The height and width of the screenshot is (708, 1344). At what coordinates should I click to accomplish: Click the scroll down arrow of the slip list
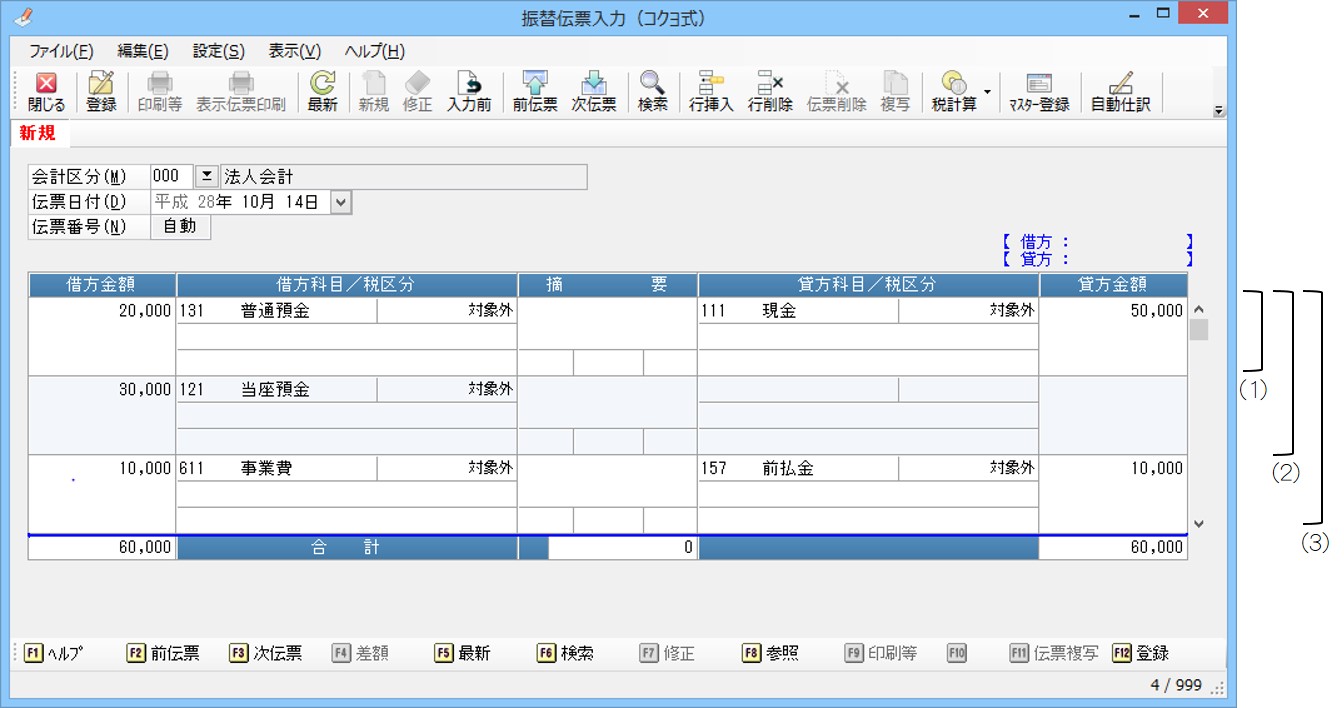coord(1199,523)
